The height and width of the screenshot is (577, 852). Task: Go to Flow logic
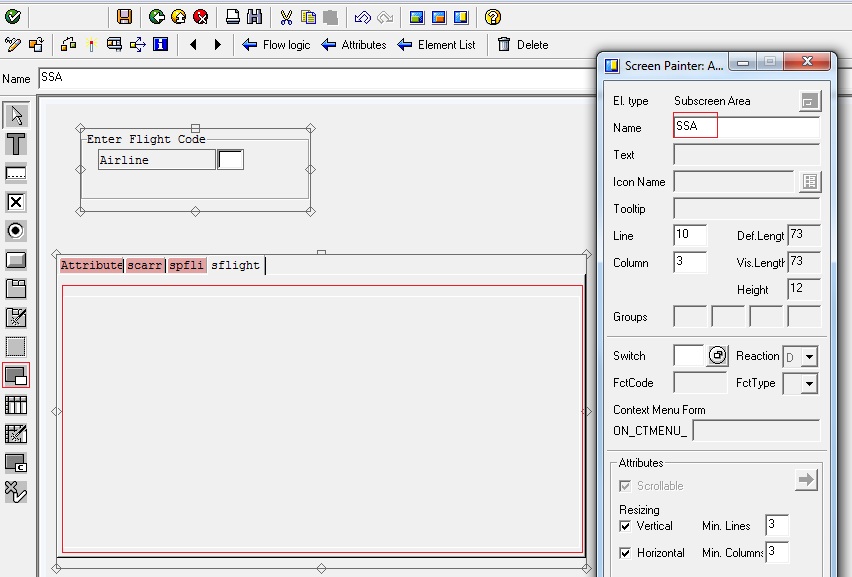(277, 44)
